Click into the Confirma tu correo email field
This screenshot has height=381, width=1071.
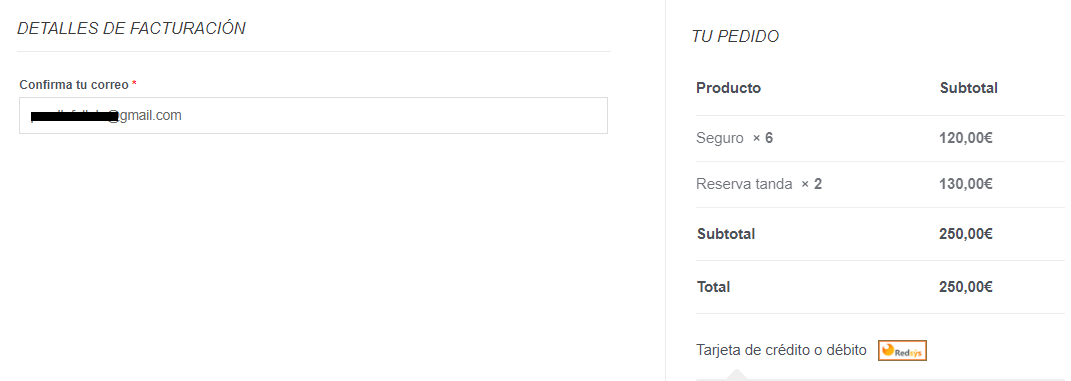pyautogui.click(x=314, y=115)
